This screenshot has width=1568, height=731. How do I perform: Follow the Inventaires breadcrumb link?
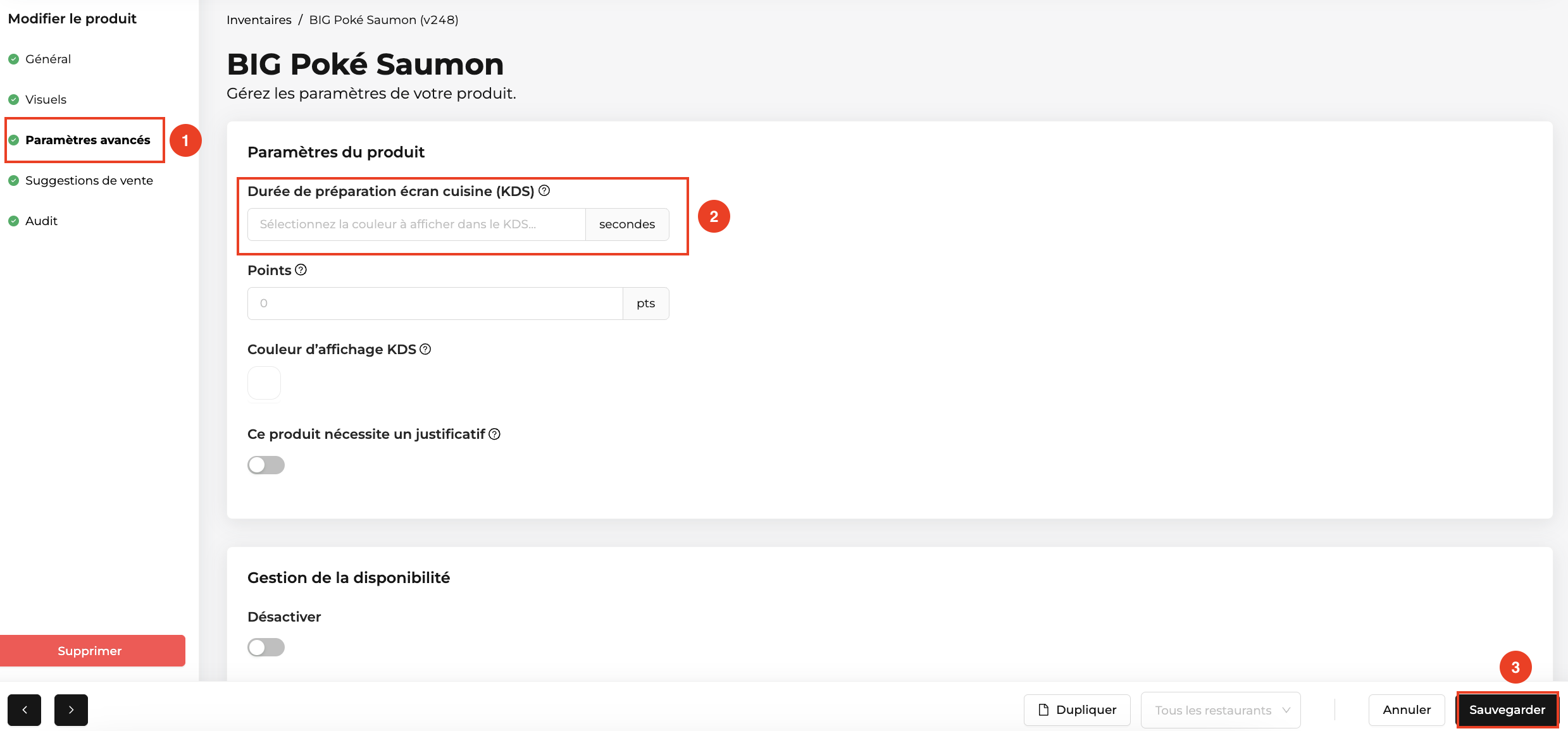click(259, 20)
